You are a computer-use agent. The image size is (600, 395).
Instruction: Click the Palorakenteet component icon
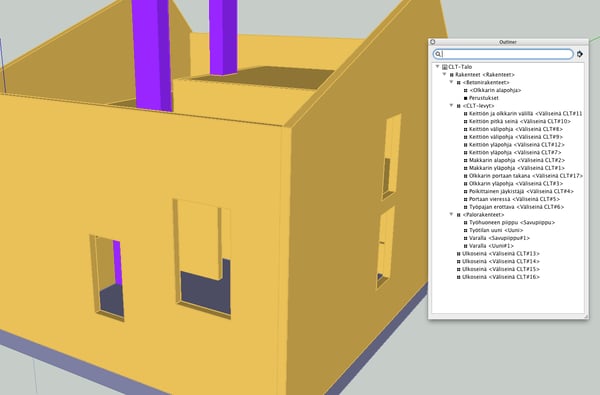coord(458,215)
